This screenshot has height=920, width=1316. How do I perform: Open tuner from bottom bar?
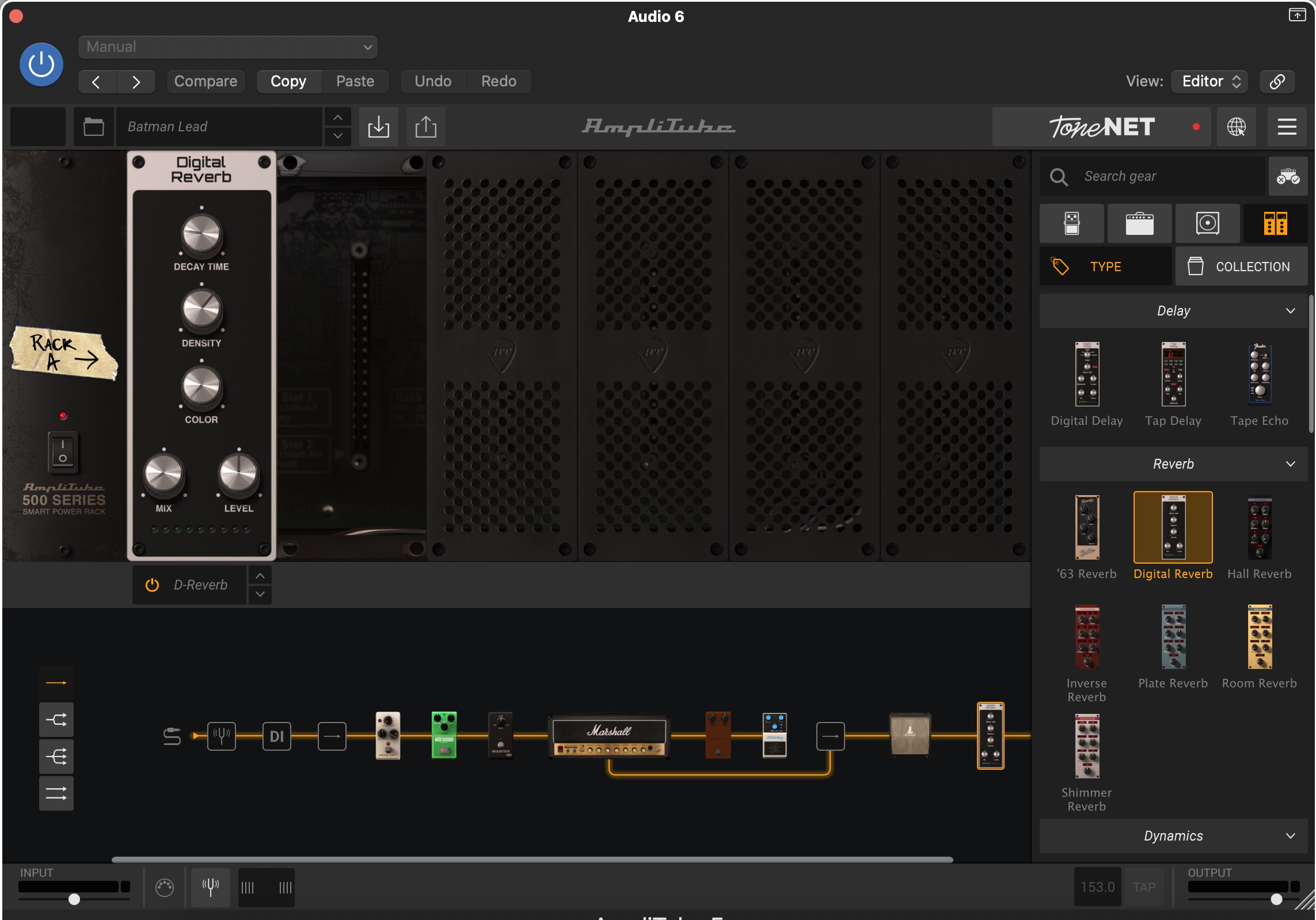pyautogui.click(x=211, y=887)
